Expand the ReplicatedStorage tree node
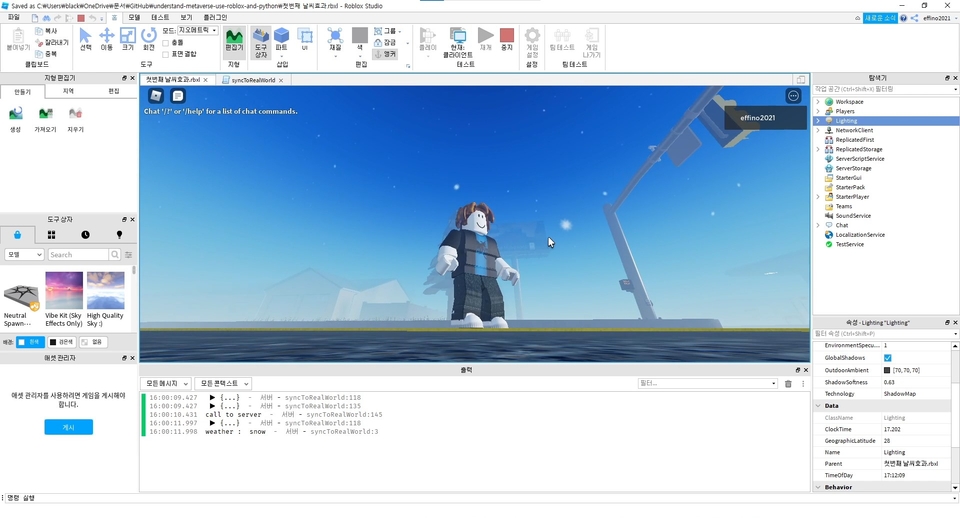Viewport: 960px width, 518px height. [x=818, y=149]
